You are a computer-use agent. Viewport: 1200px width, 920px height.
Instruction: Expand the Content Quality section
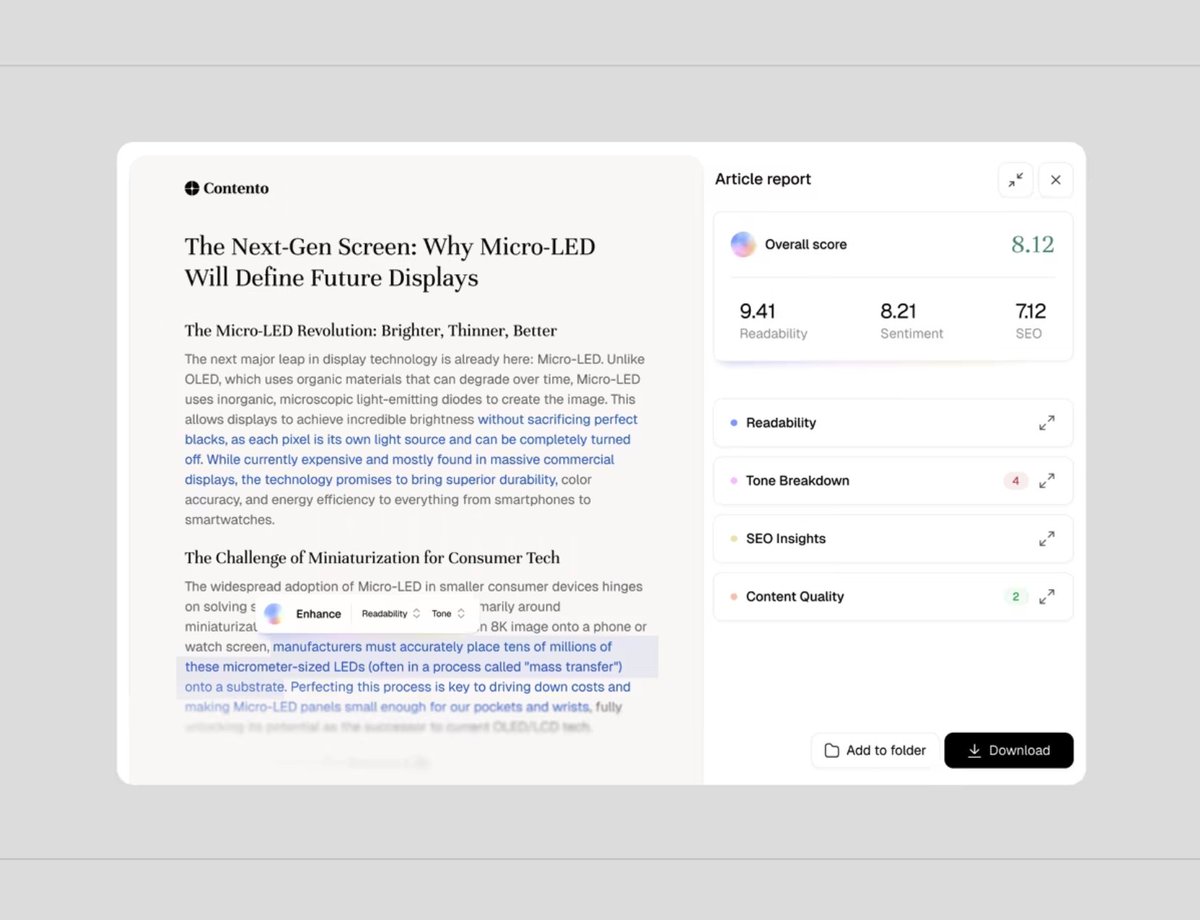[x=1047, y=597]
